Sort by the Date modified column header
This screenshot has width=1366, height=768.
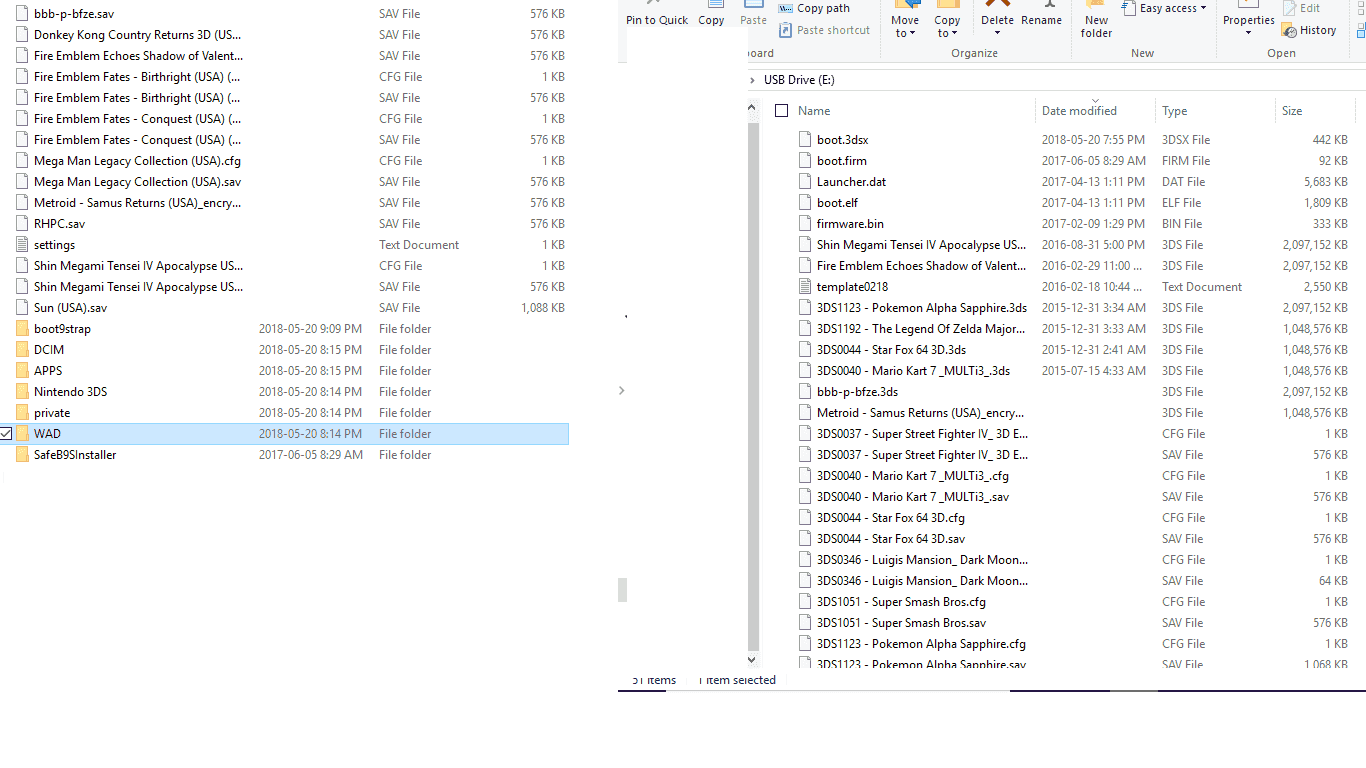pos(1079,111)
